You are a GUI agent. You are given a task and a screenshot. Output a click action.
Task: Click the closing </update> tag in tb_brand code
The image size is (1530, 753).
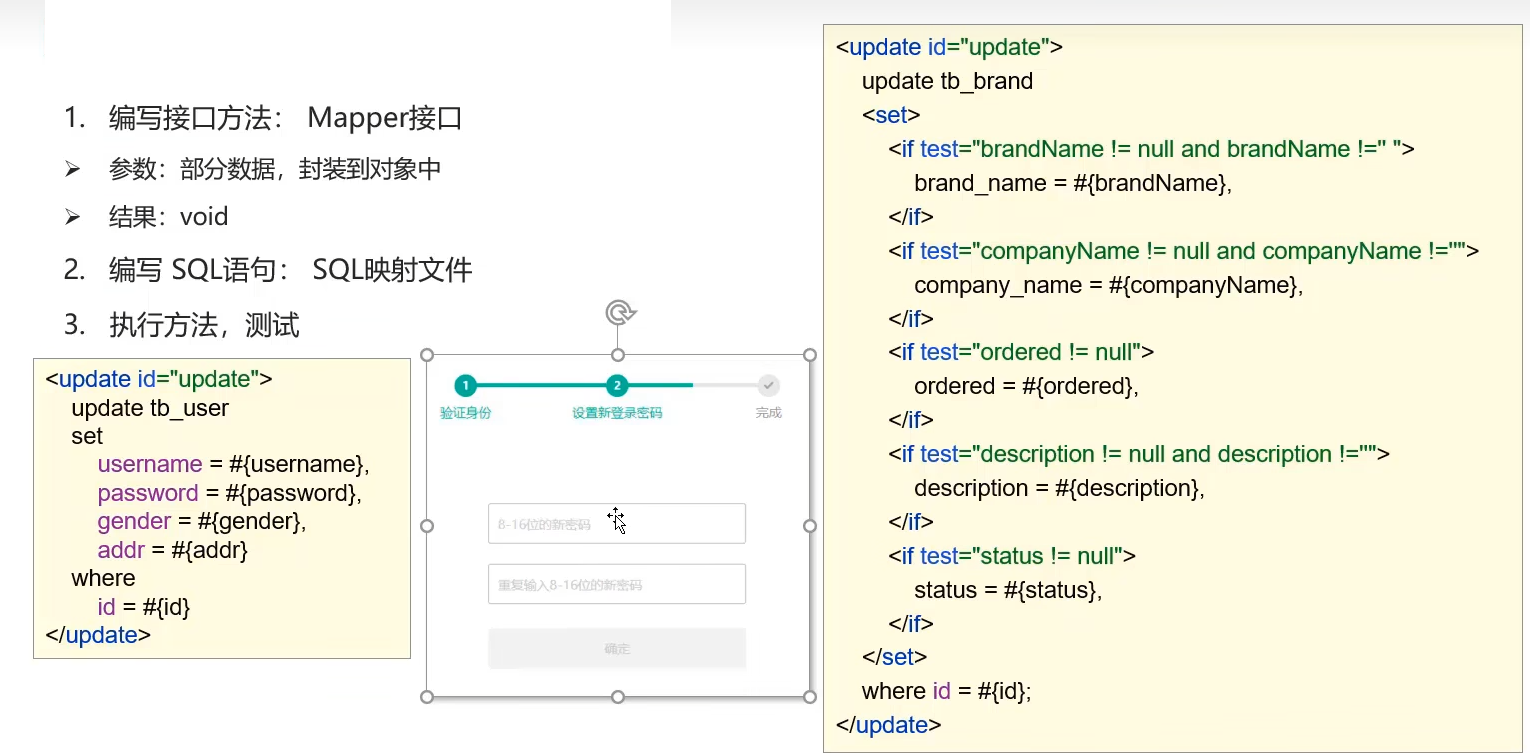pos(888,725)
